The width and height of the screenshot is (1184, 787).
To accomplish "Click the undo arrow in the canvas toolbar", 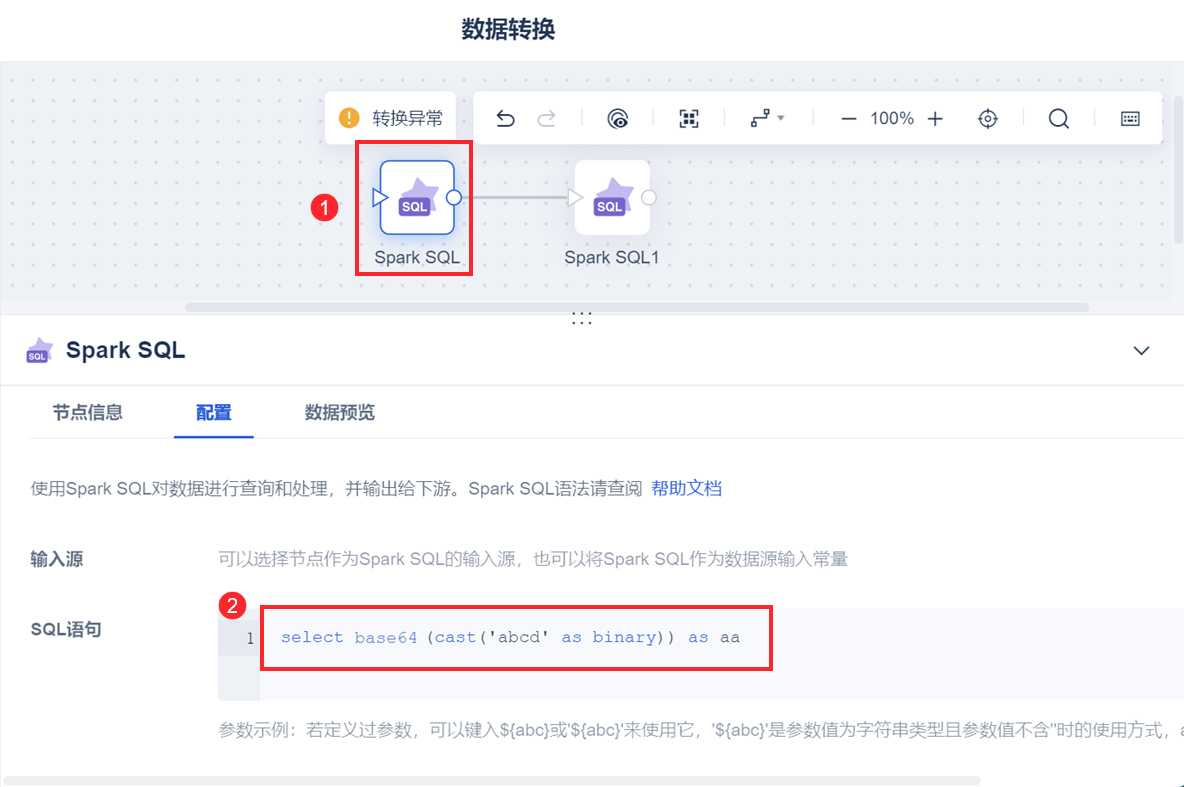I will point(505,119).
